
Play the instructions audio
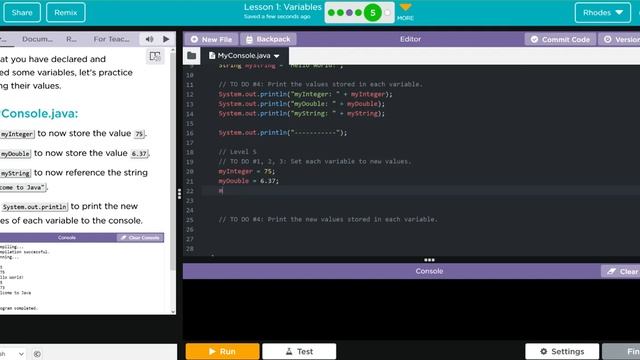166,39
